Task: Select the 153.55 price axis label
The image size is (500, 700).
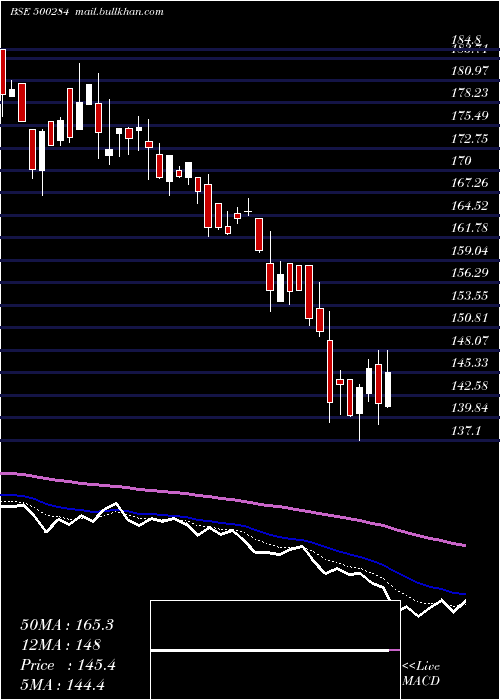Action: pos(470,296)
